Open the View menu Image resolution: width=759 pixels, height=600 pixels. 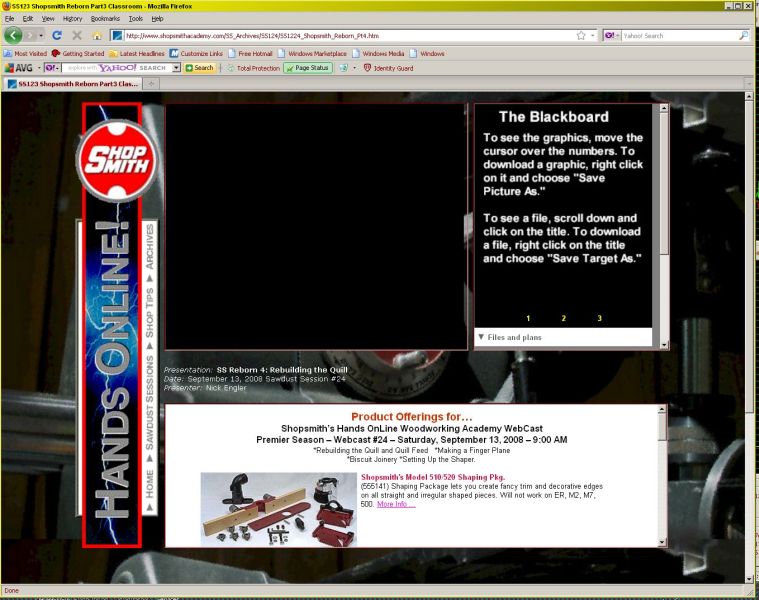click(x=48, y=19)
